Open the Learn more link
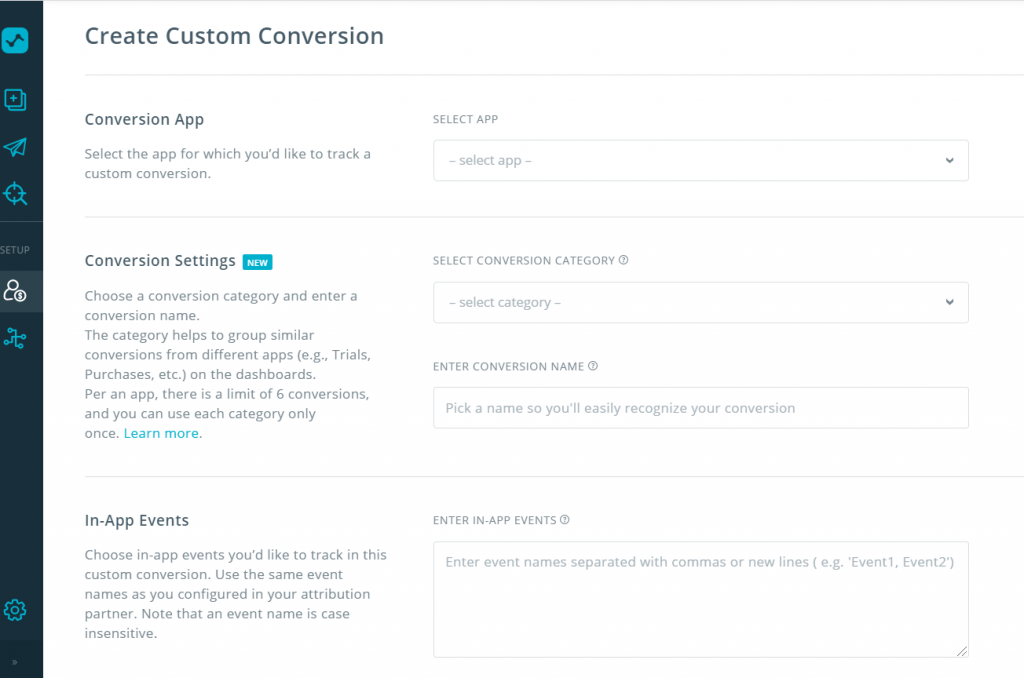The image size is (1024, 678). pyautogui.click(x=161, y=433)
